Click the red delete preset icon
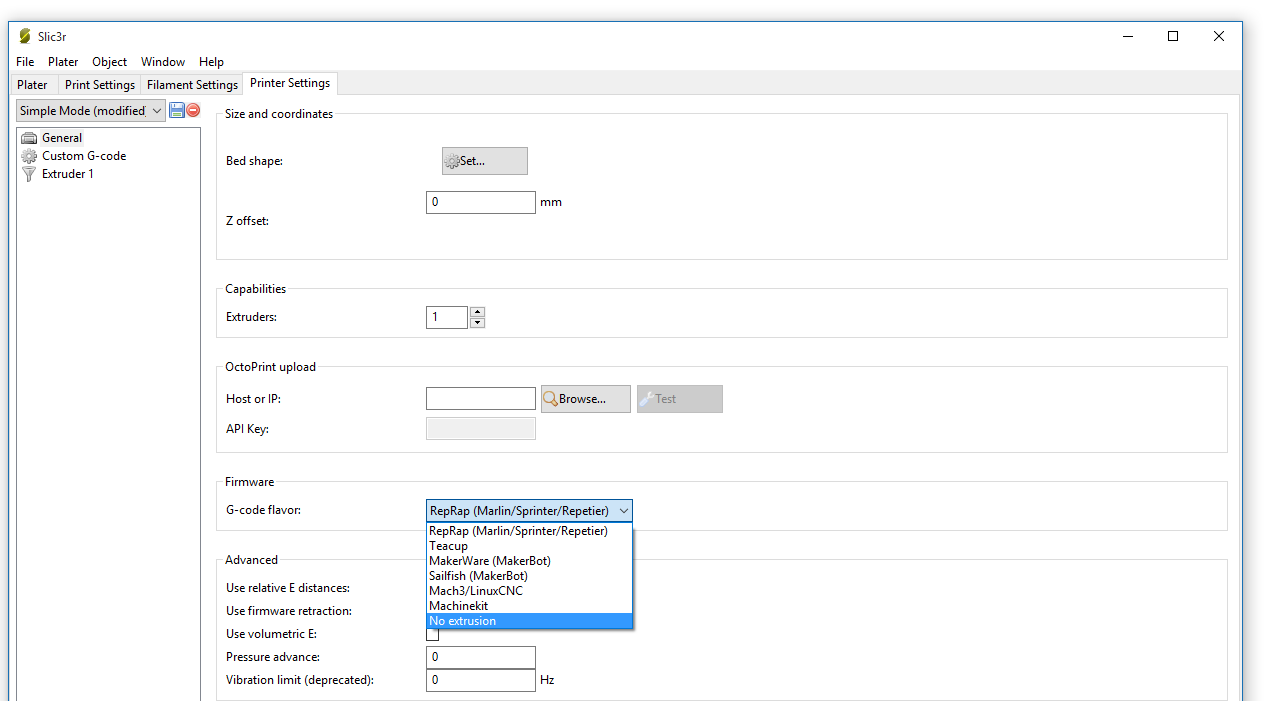Viewport: 1264px width, 701px height. point(193,110)
